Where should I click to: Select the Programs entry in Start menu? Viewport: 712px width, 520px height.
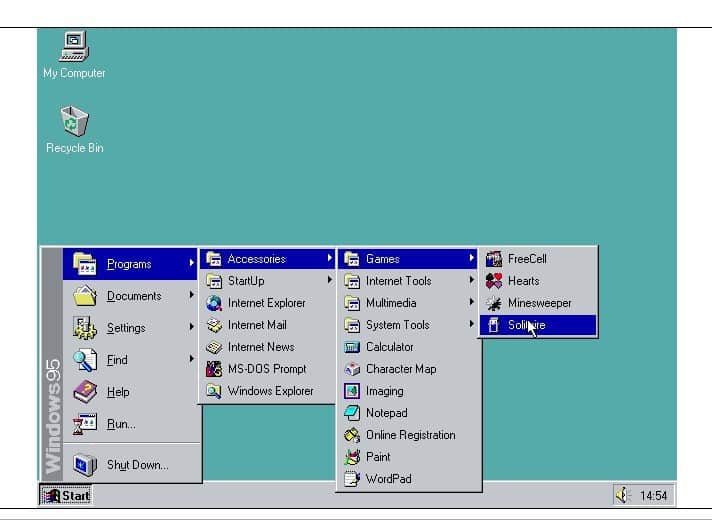(x=130, y=264)
